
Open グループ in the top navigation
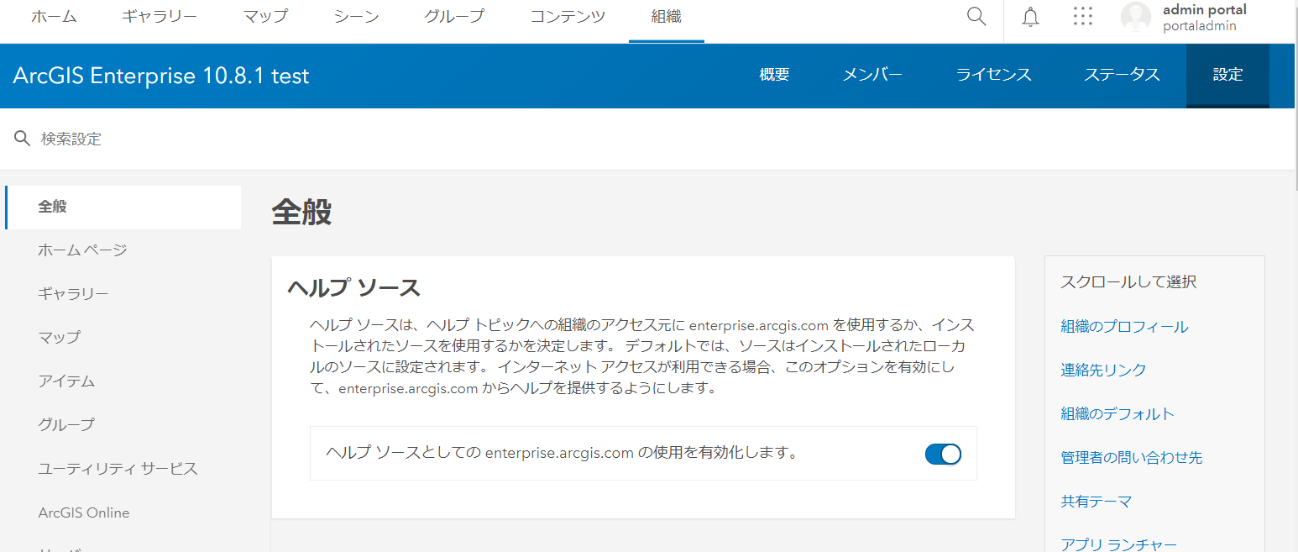point(454,17)
